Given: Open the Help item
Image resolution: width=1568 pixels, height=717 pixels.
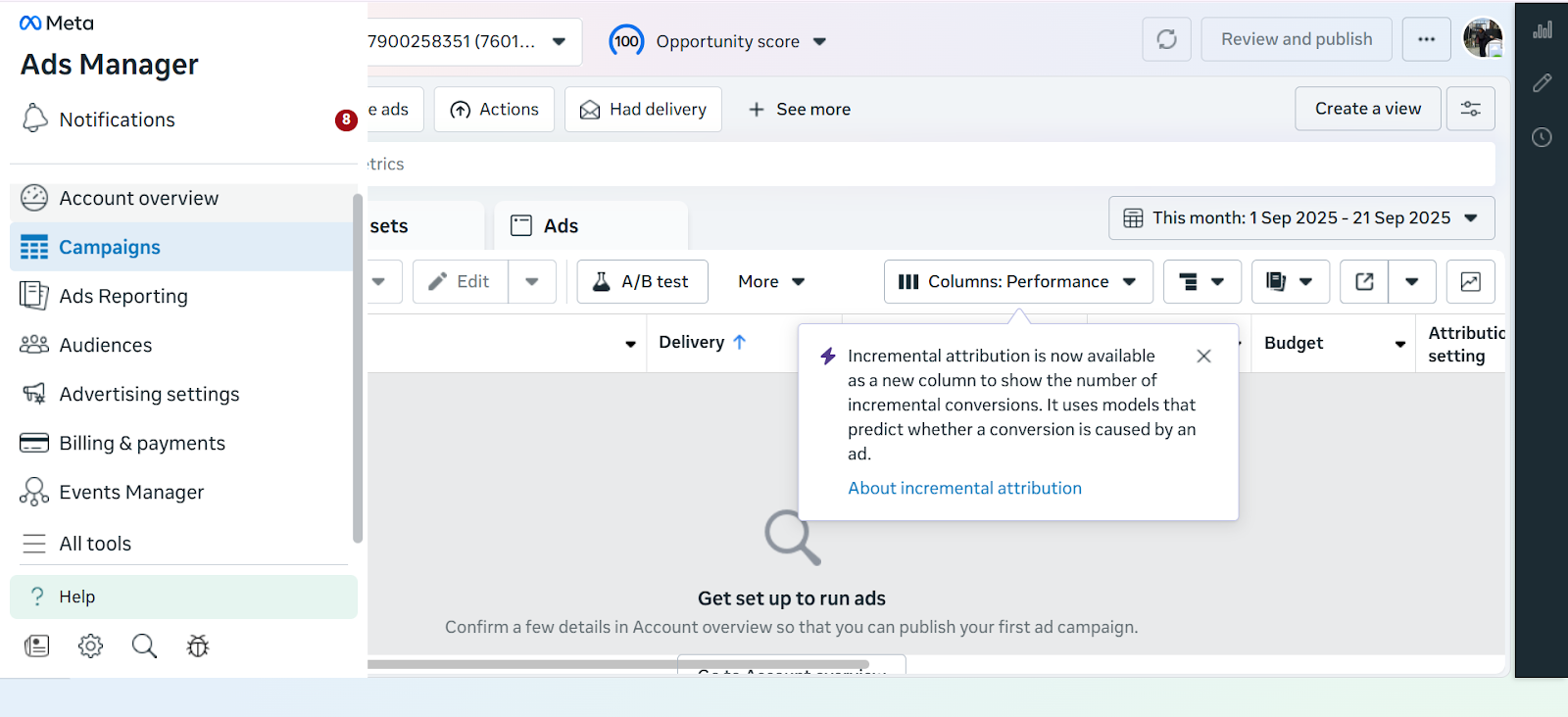Looking at the screenshot, I should point(183,597).
